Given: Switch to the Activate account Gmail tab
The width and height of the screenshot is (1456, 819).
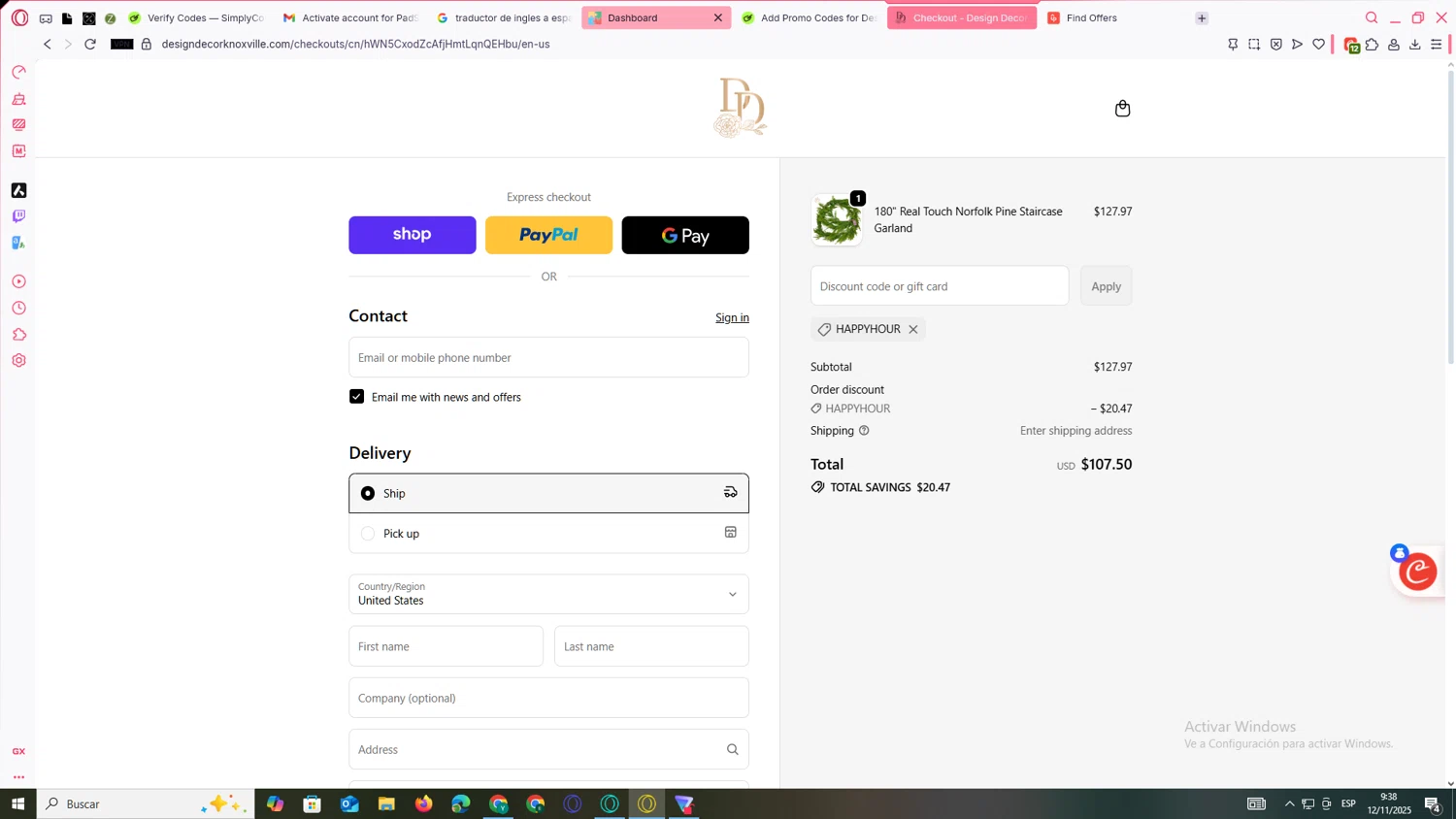Looking at the screenshot, I should (x=350, y=17).
